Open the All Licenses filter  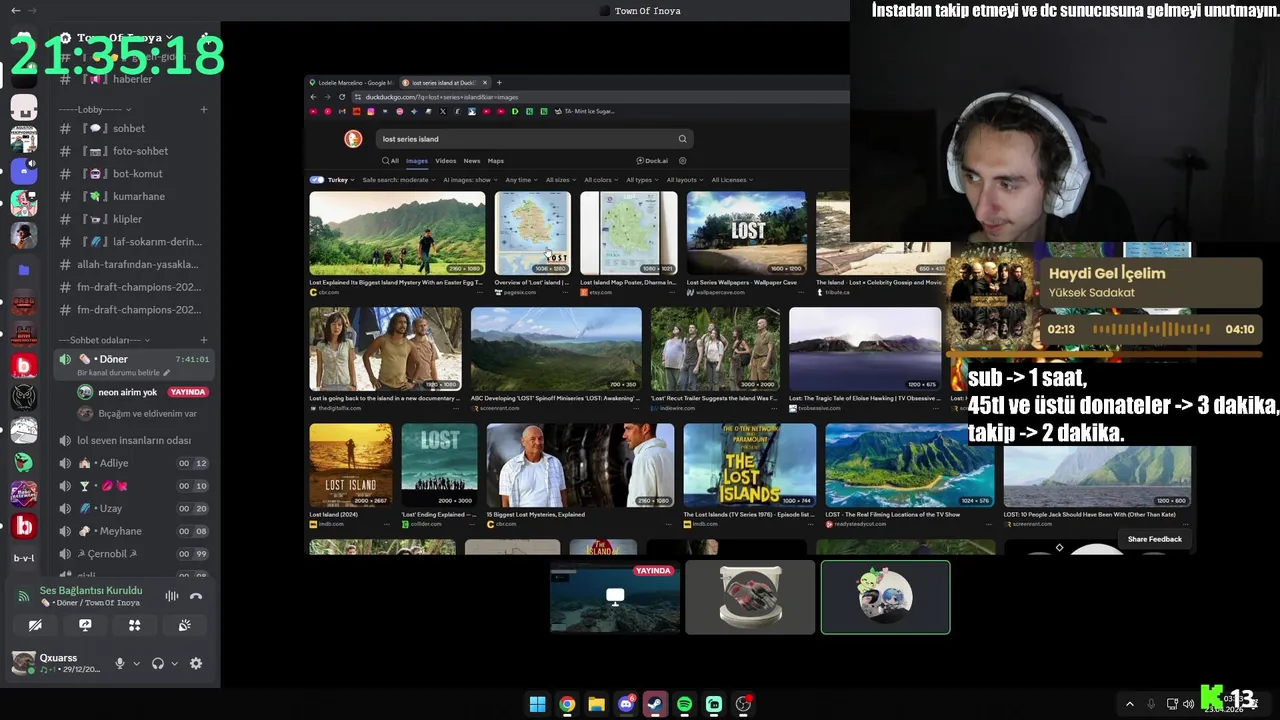tap(732, 180)
